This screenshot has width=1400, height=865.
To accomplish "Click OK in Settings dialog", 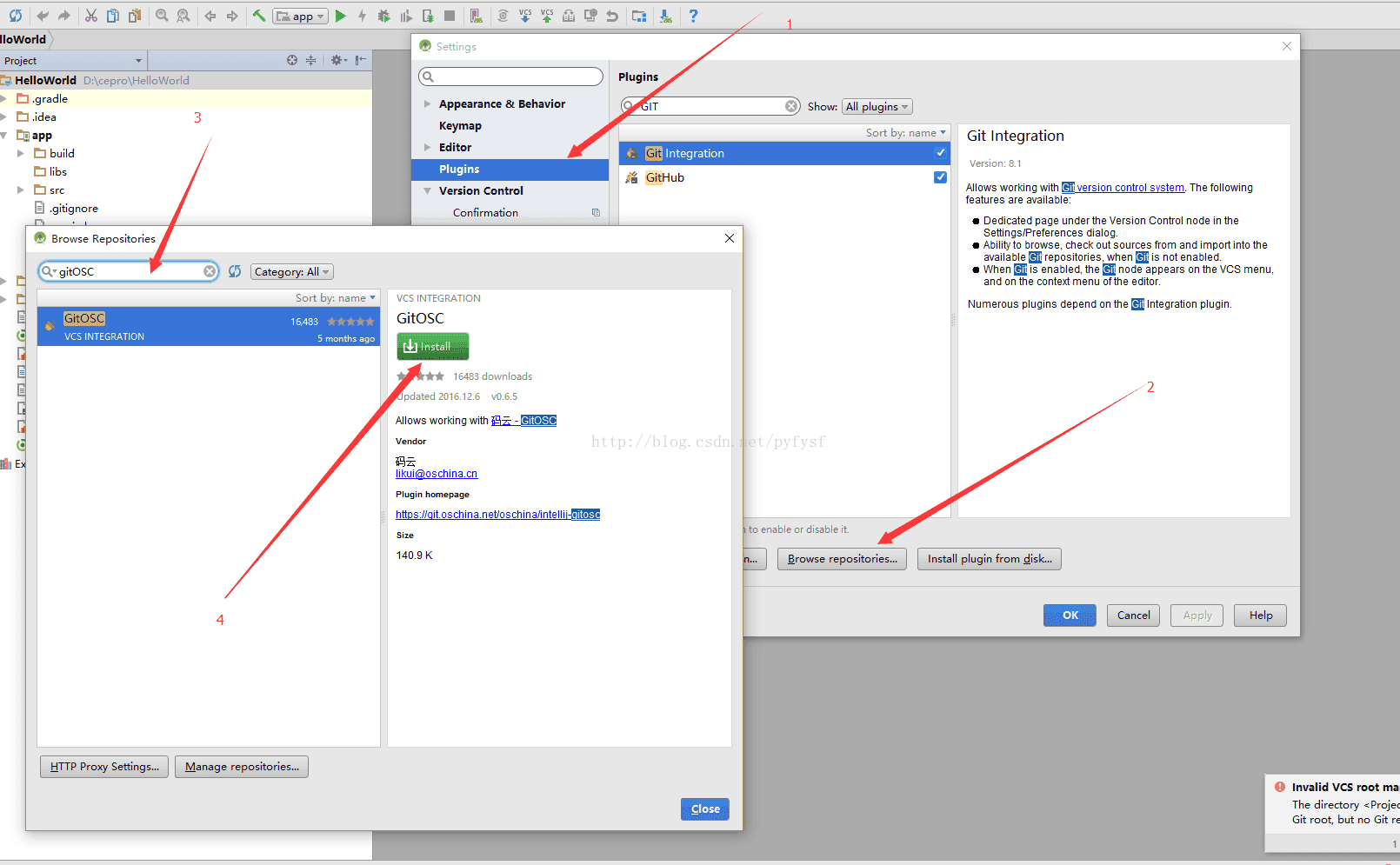I will pyautogui.click(x=1070, y=615).
